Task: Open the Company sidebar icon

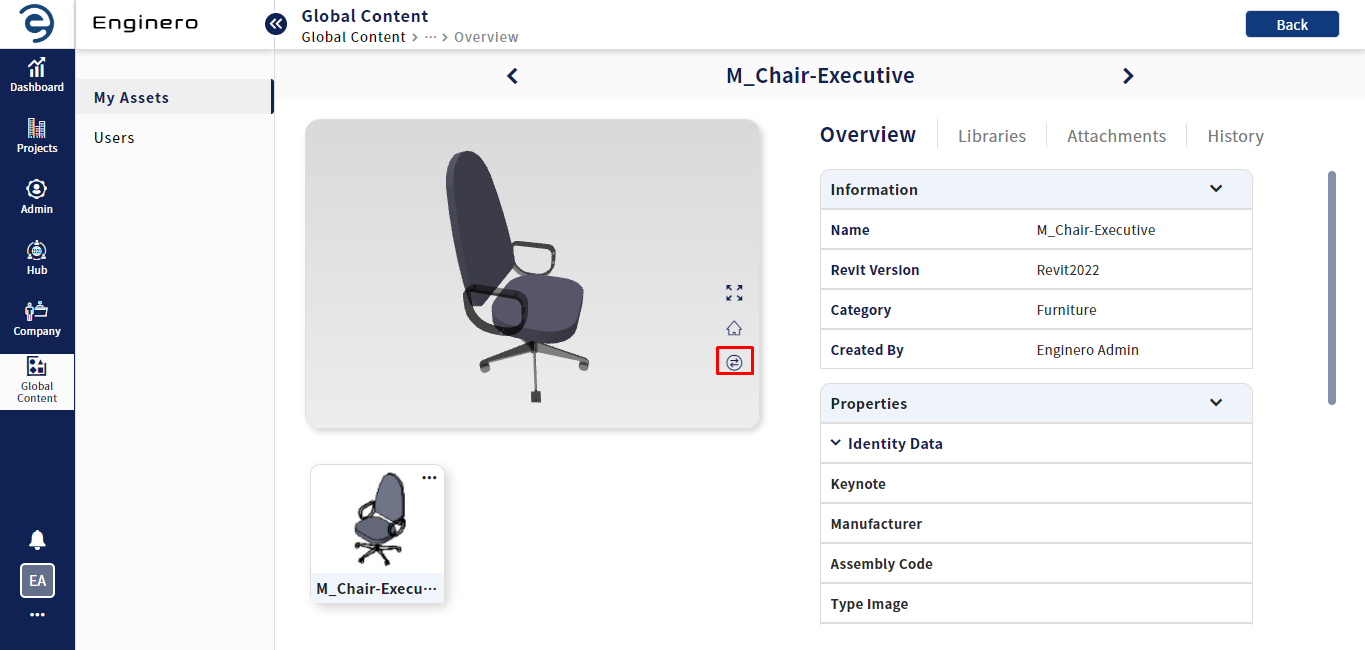Action: click(37, 319)
